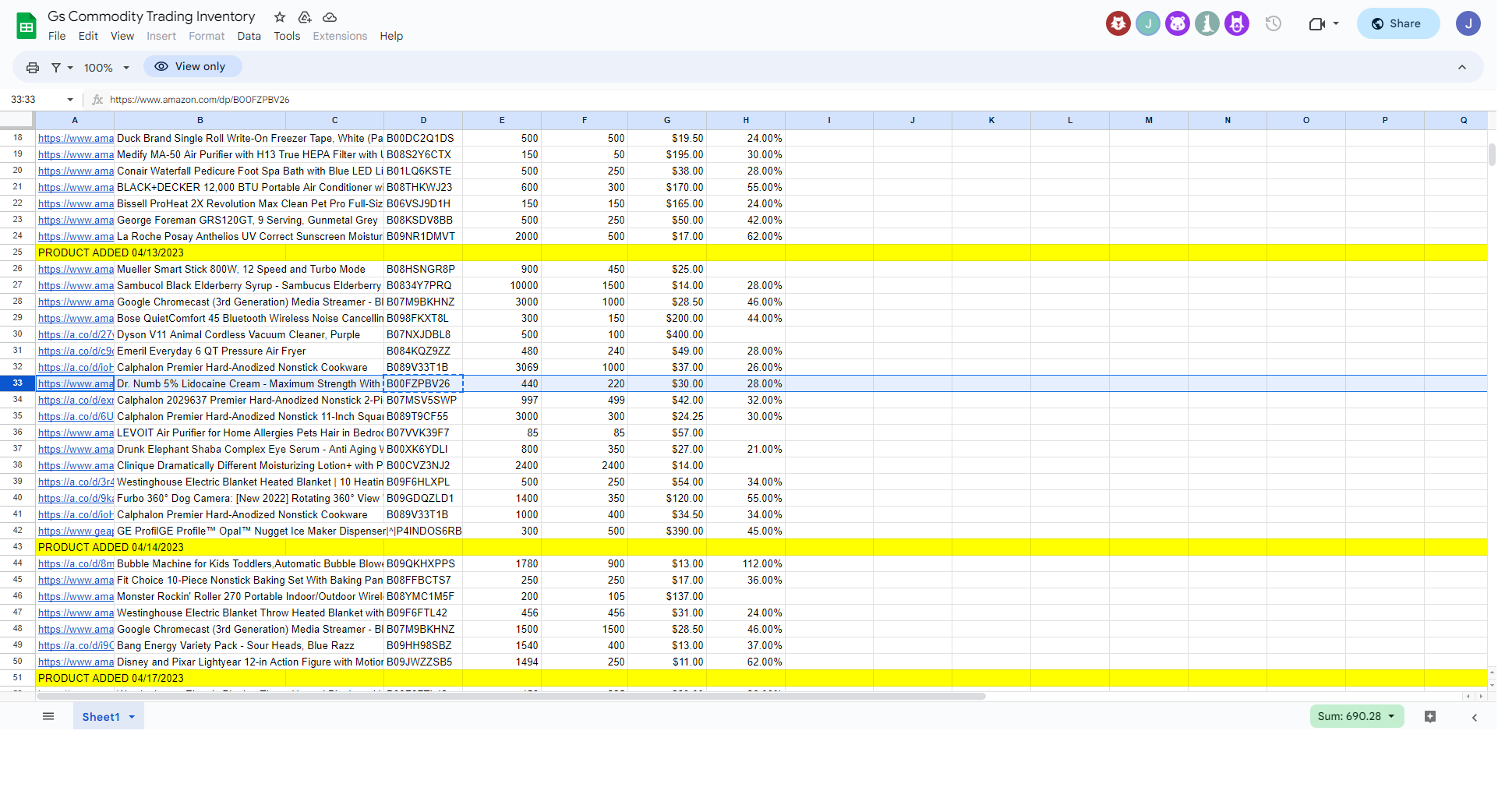Image resolution: width=1498 pixels, height=812 pixels.
Task: Click the select-all corner box
Action: 17,120
